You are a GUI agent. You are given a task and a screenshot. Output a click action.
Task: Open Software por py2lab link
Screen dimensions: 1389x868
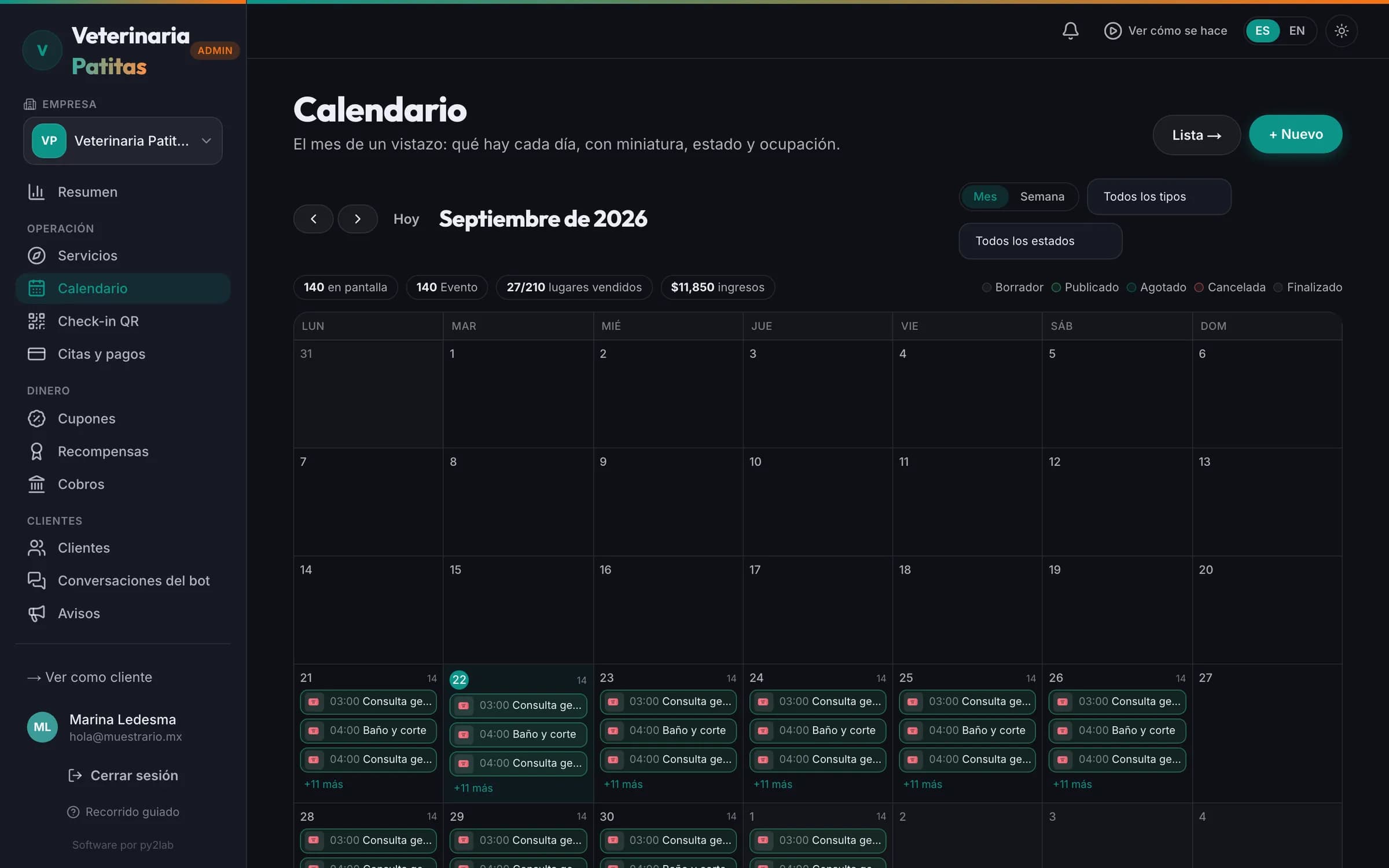(x=123, y=845)
